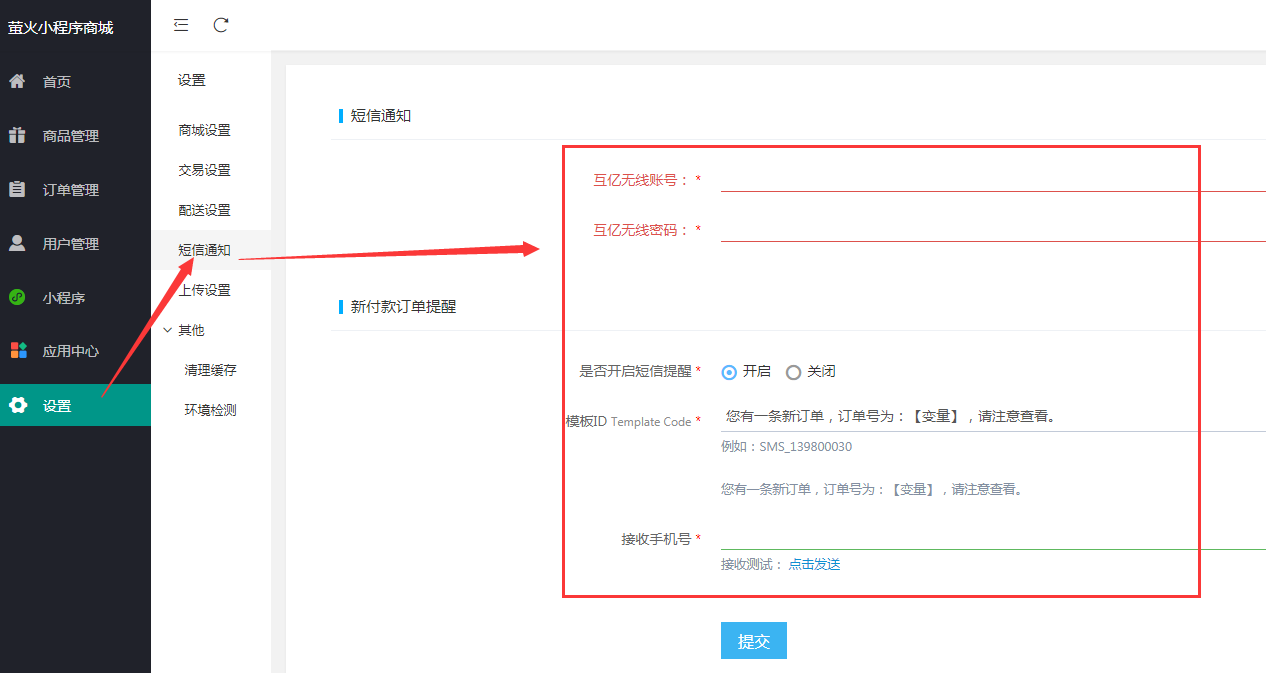Open 小程序 in the main menu

(75, 298)
